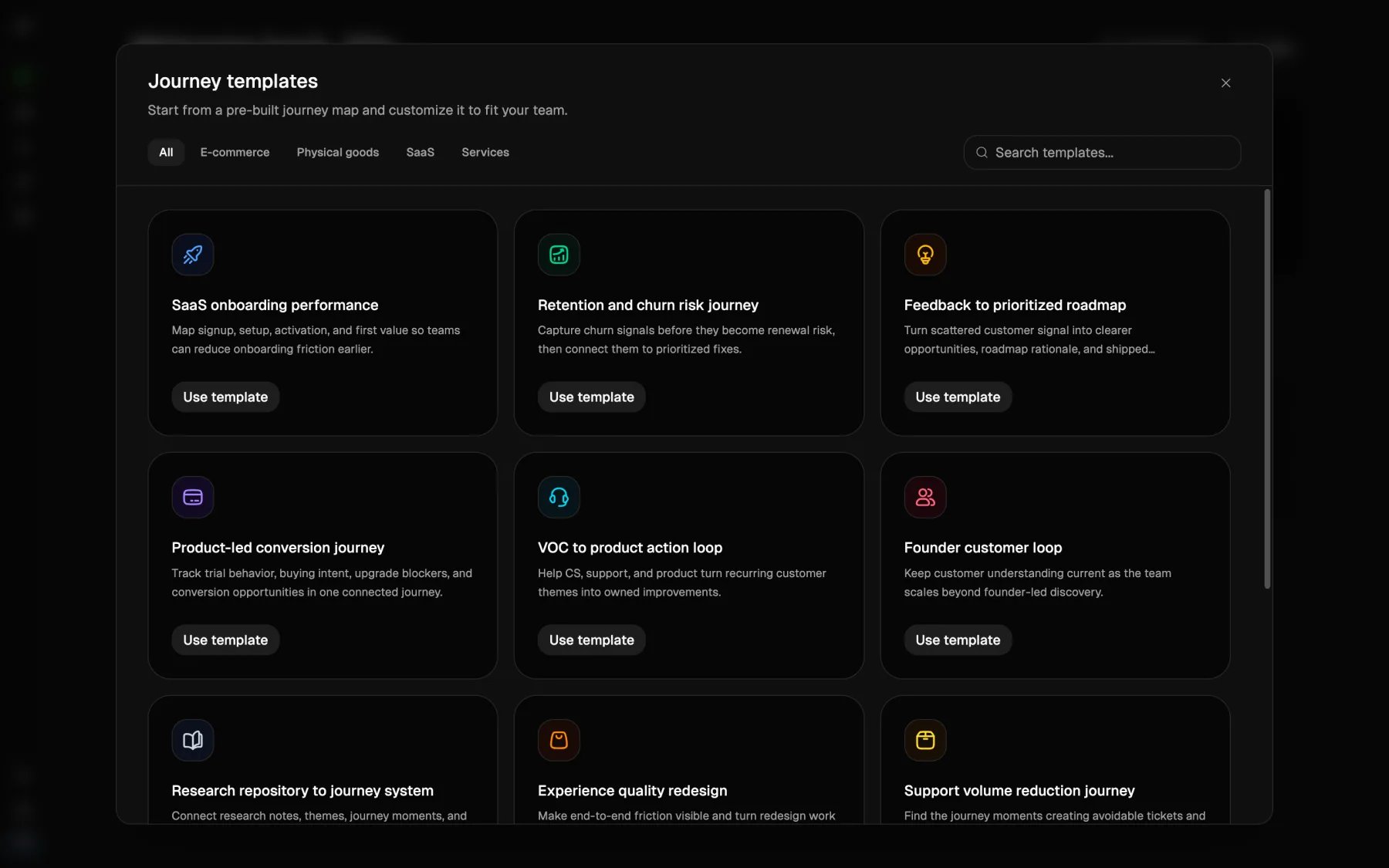The image size is (1389, 868).
Task: Switch to the Physical goods tab
Action: [338, 152]
